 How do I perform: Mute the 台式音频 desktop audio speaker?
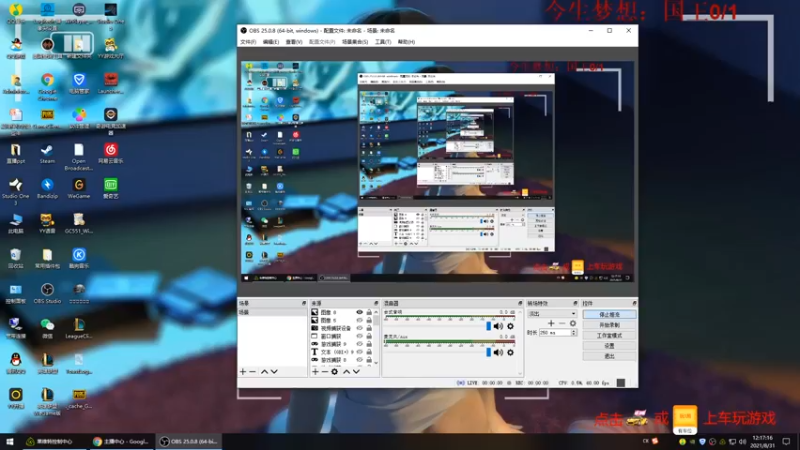[x=498, y=326]
